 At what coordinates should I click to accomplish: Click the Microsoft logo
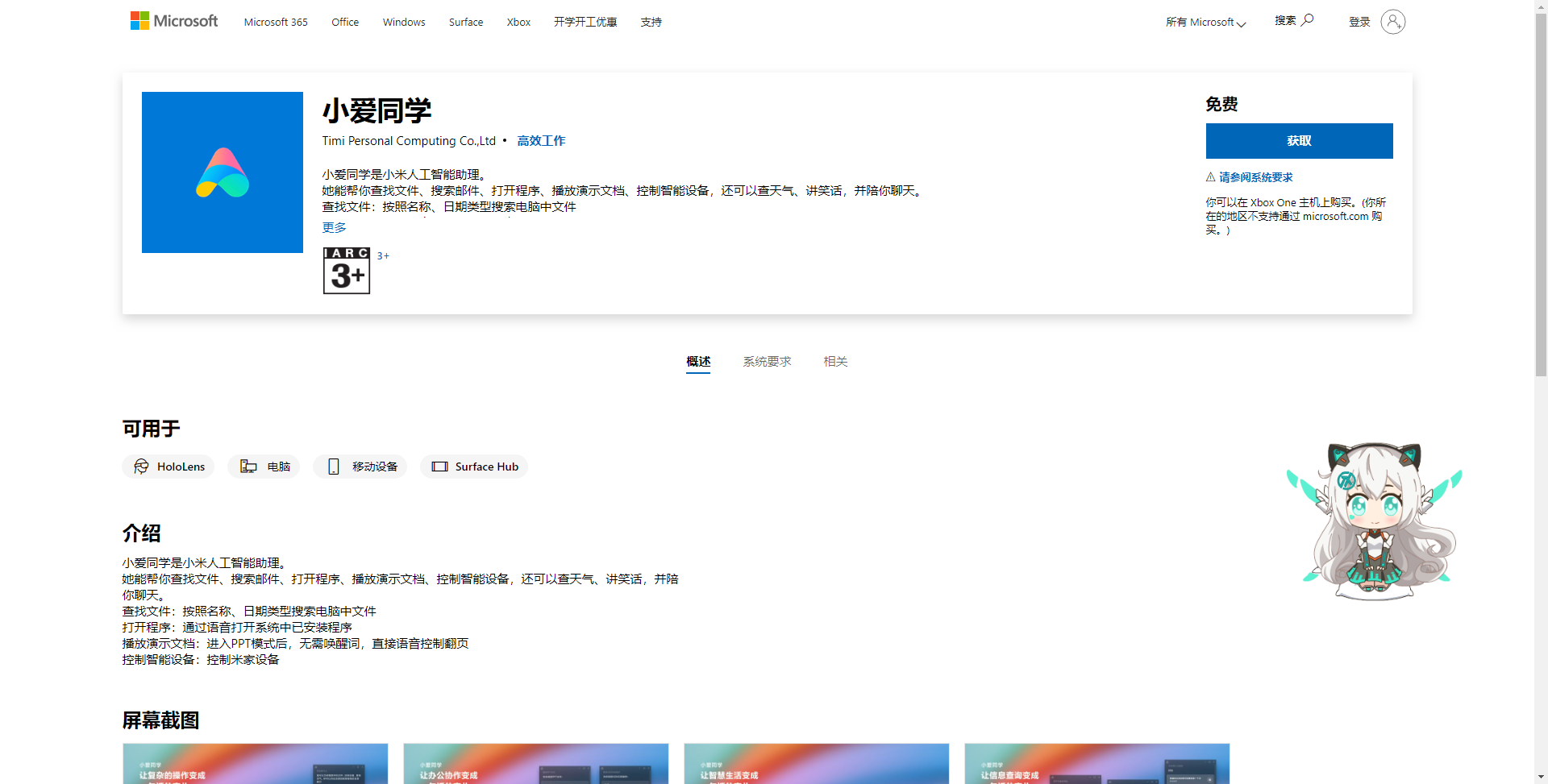[x=174, y=21]
